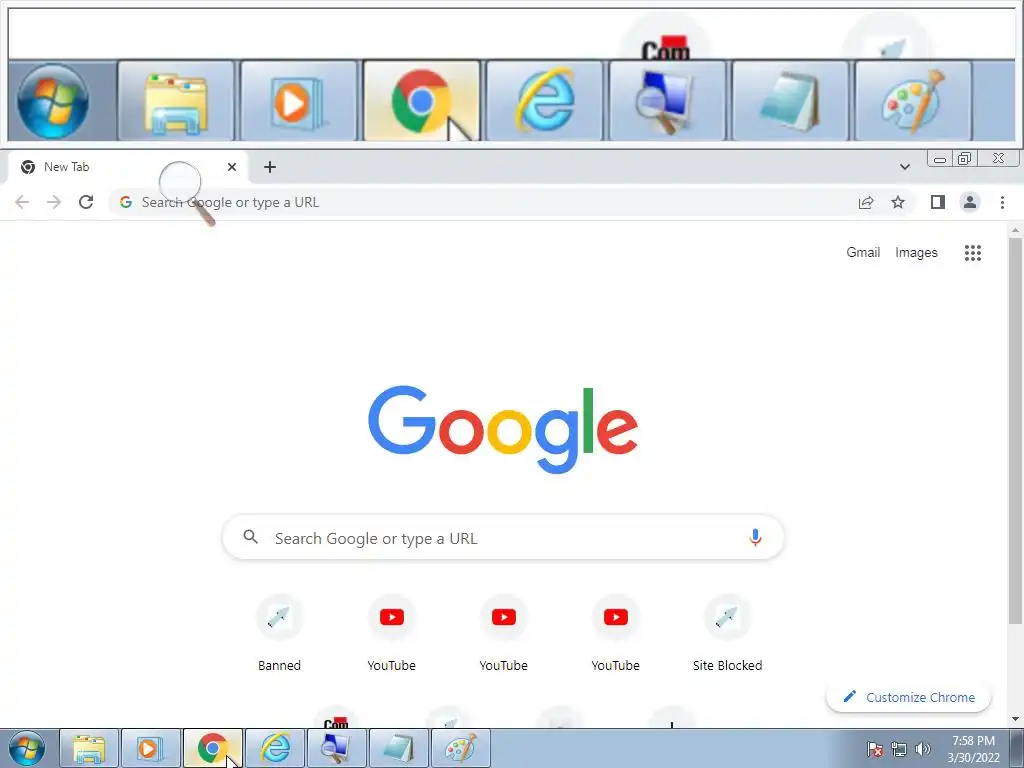Viewport: 1024px width, 768px height.
Task: Close the New Tab tab
Action: pyautogui.click(x=232, y=167)
